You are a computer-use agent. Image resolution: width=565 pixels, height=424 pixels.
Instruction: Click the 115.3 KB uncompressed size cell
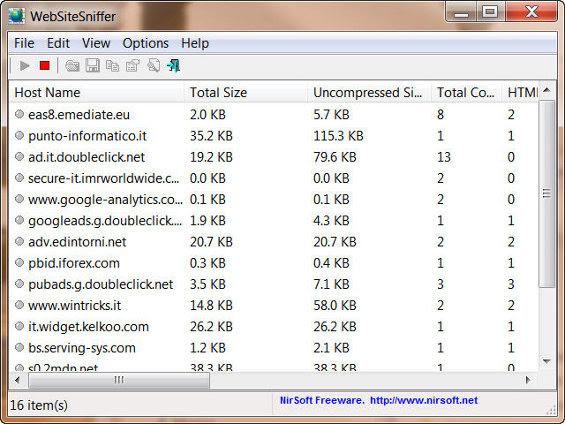point(338,136)
